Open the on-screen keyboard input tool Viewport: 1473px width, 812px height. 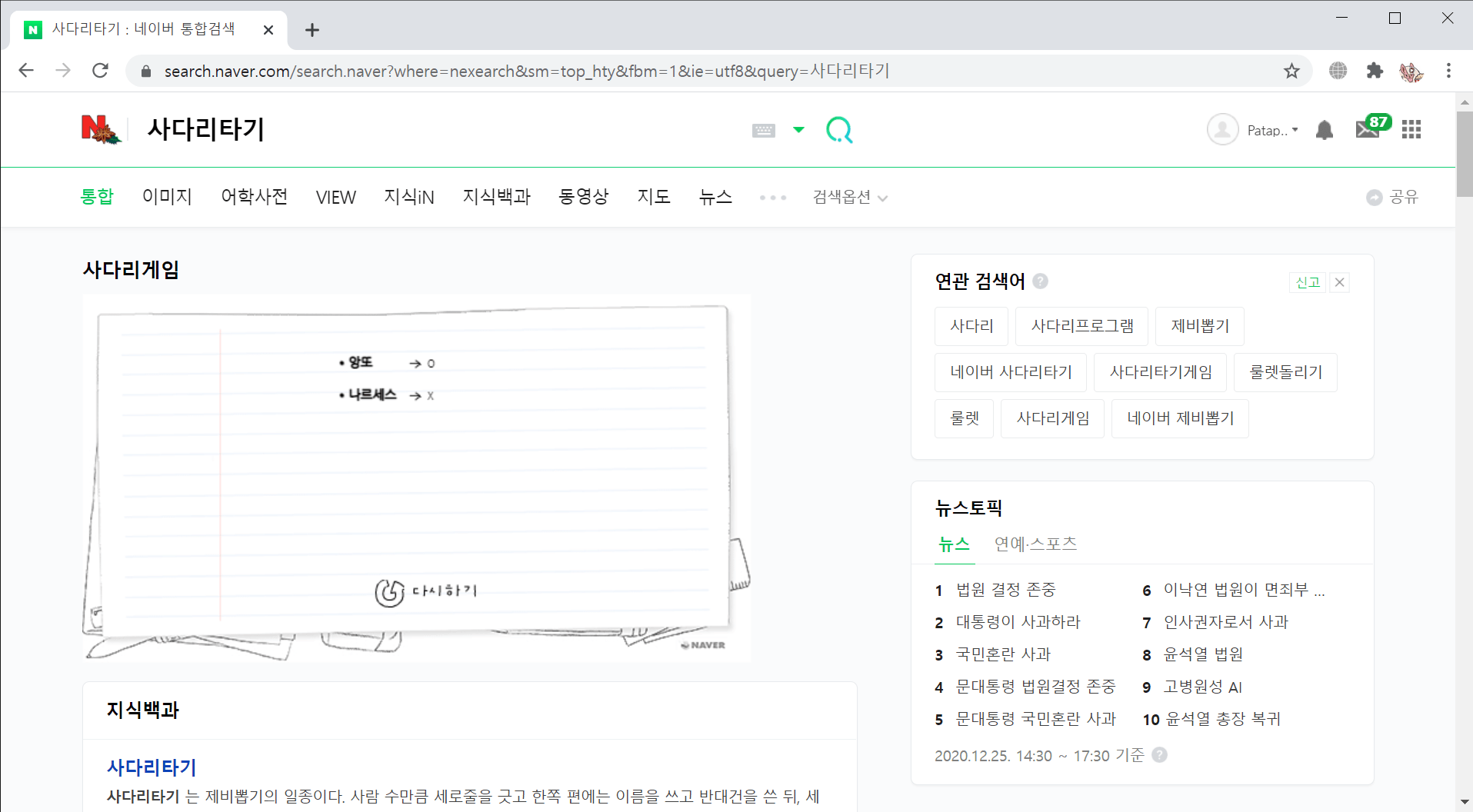pyautogui.click(x=764, y=130)
